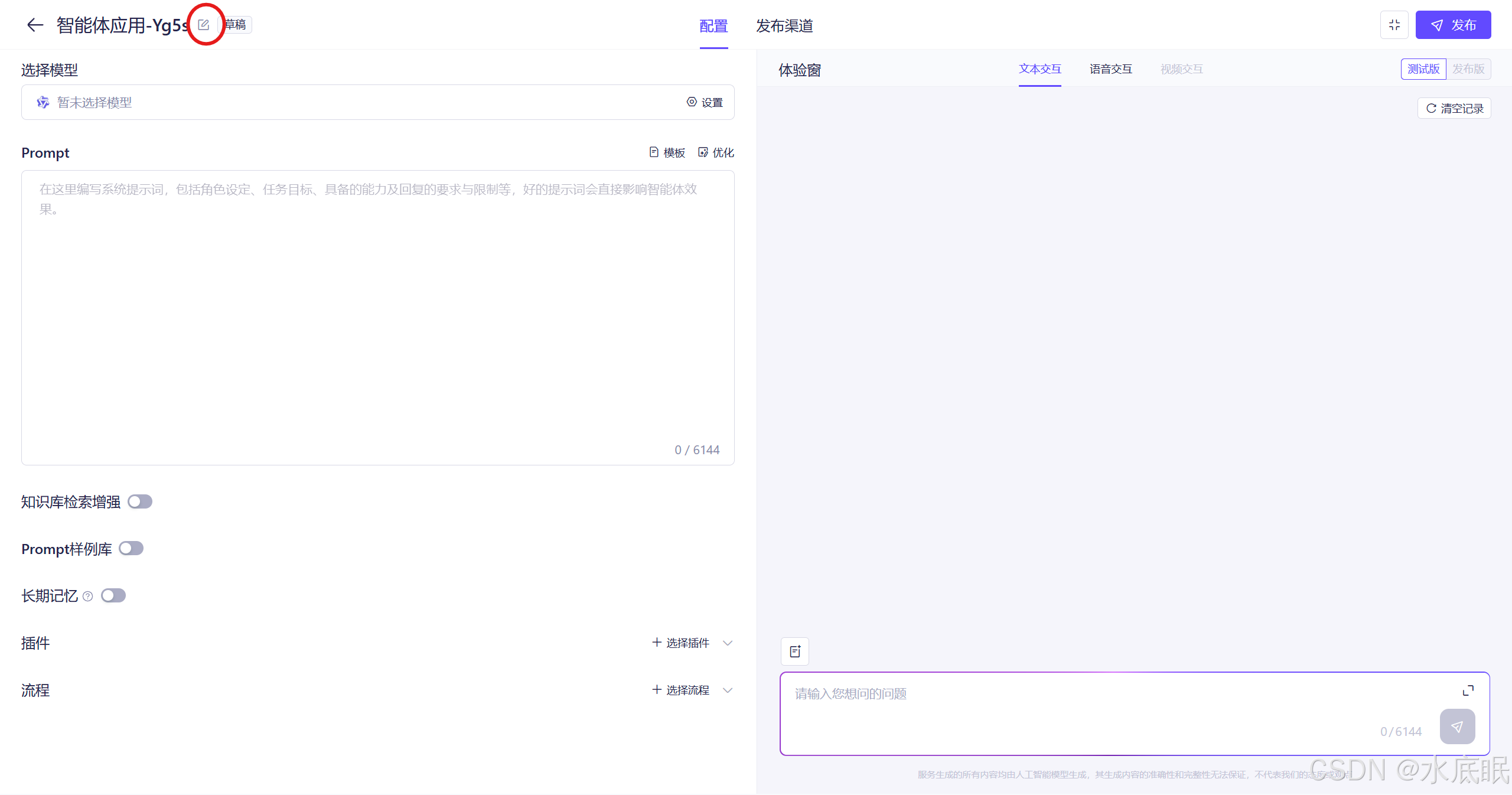
Task: Click the edit app name pencil icon
Action: tap(204, 25)
